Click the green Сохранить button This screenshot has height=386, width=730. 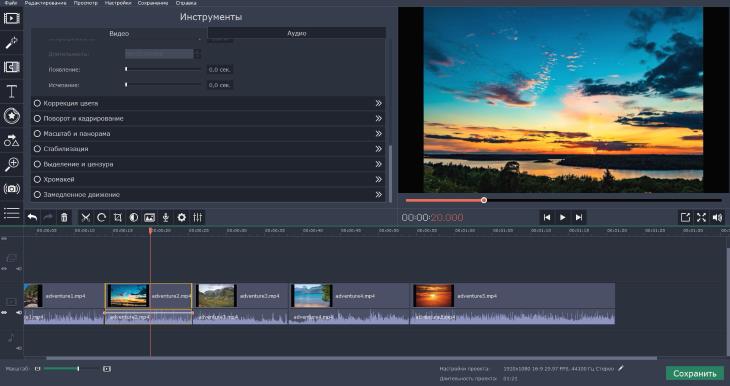coord(695,373)
